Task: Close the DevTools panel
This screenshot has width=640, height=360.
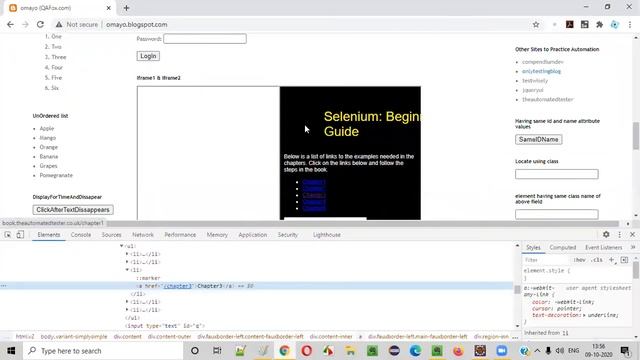Action: pyautogui.click(x=632, y=234)
